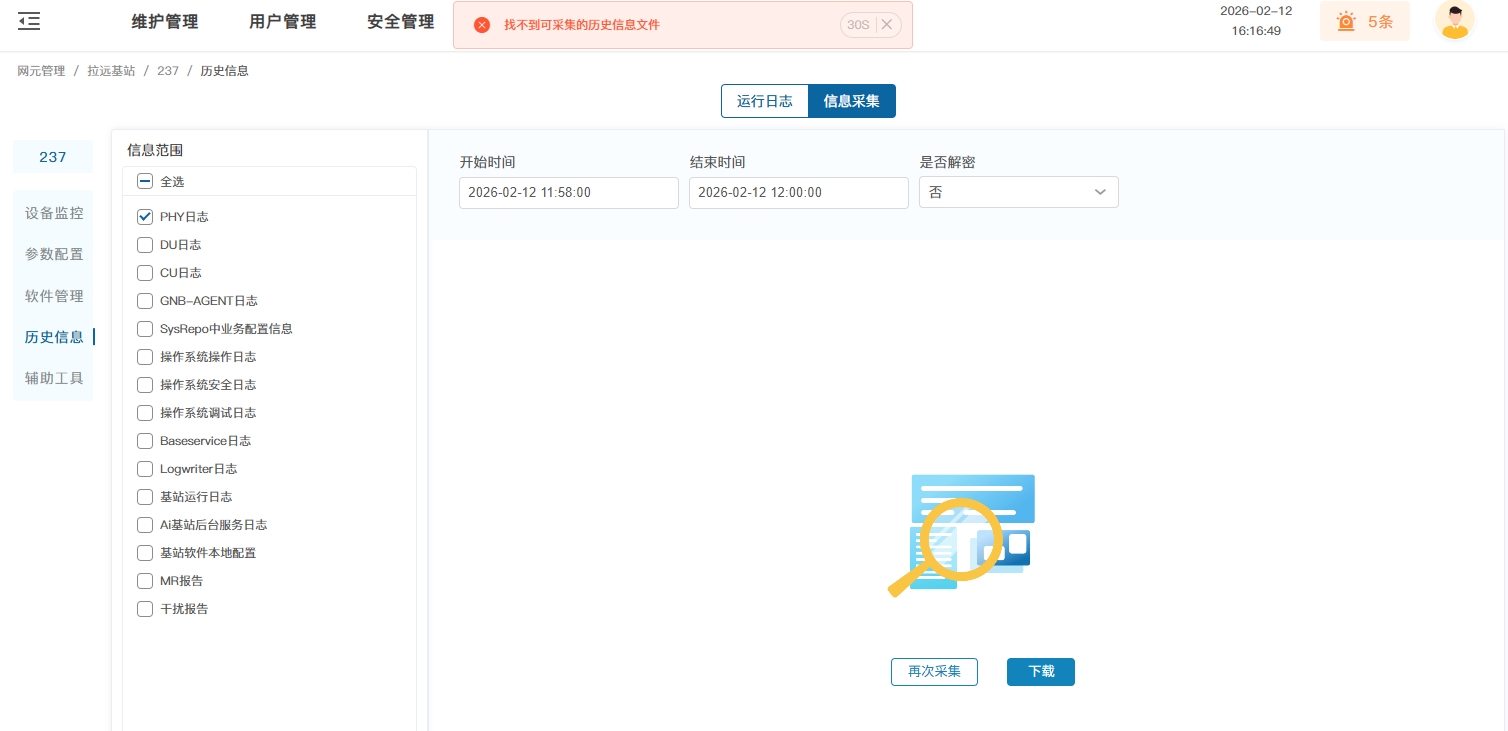Viewport: 1508px width, 731px height.
Task: Open the alarm bell with 5 alerts
Action: coord(1364,21)
